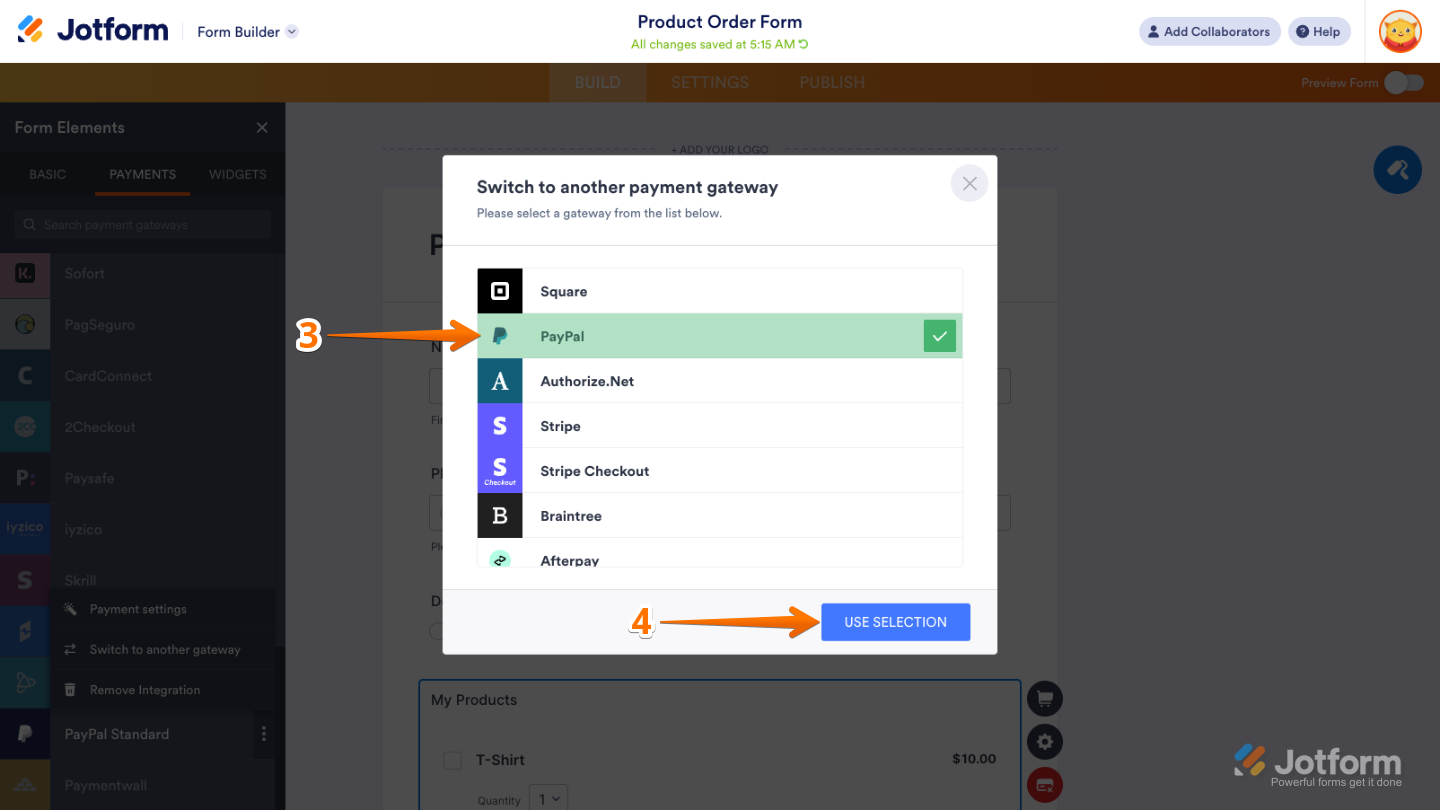Viewport: 1440px width, 810px height.
Task: Click the Square gateway icon
Action: 500,291
